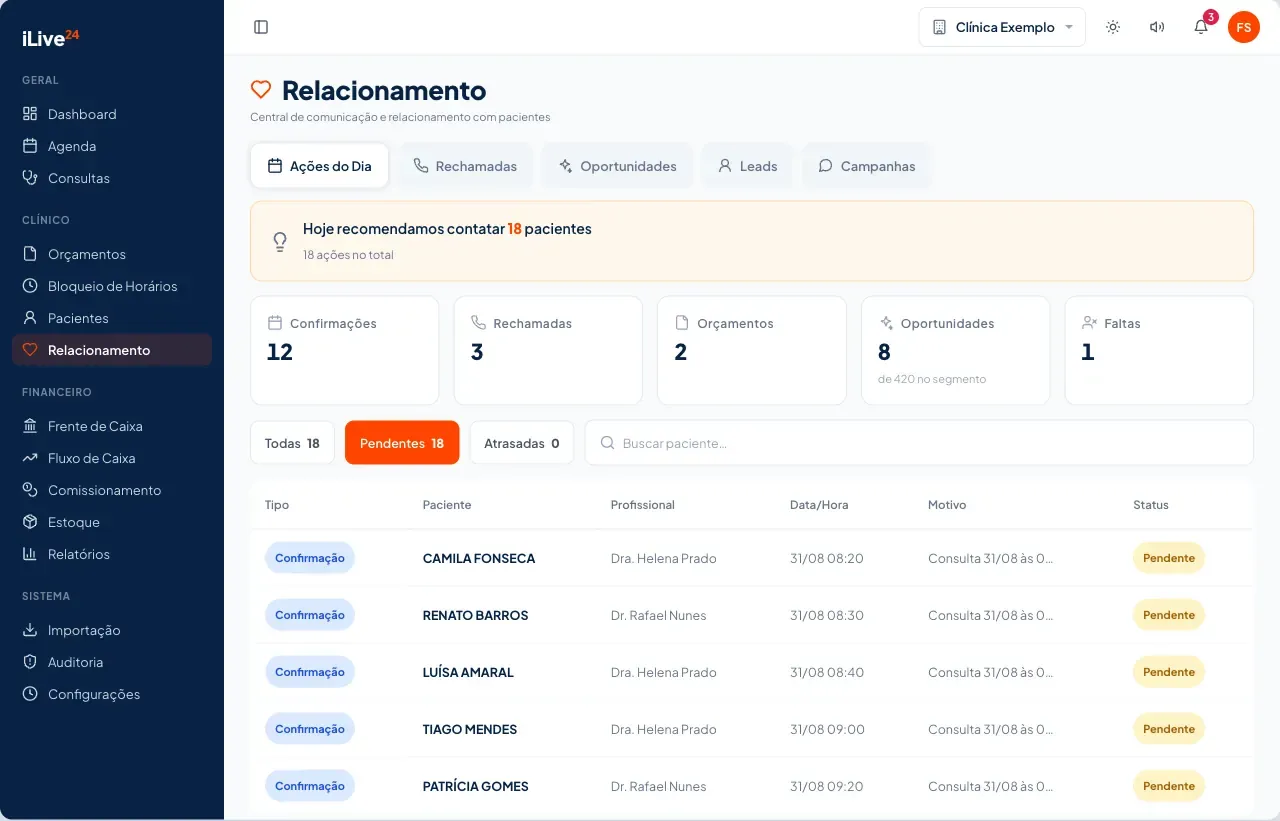Click the 31/08 09:00 date cell
This screenshot has width=1280, height=821.
pos(827,729)
